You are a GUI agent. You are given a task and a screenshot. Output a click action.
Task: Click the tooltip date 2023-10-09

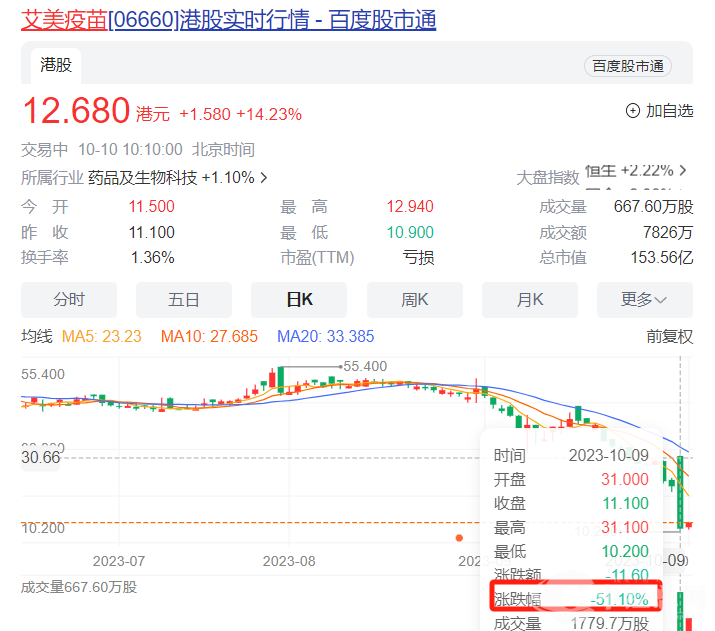click(608, 455)
